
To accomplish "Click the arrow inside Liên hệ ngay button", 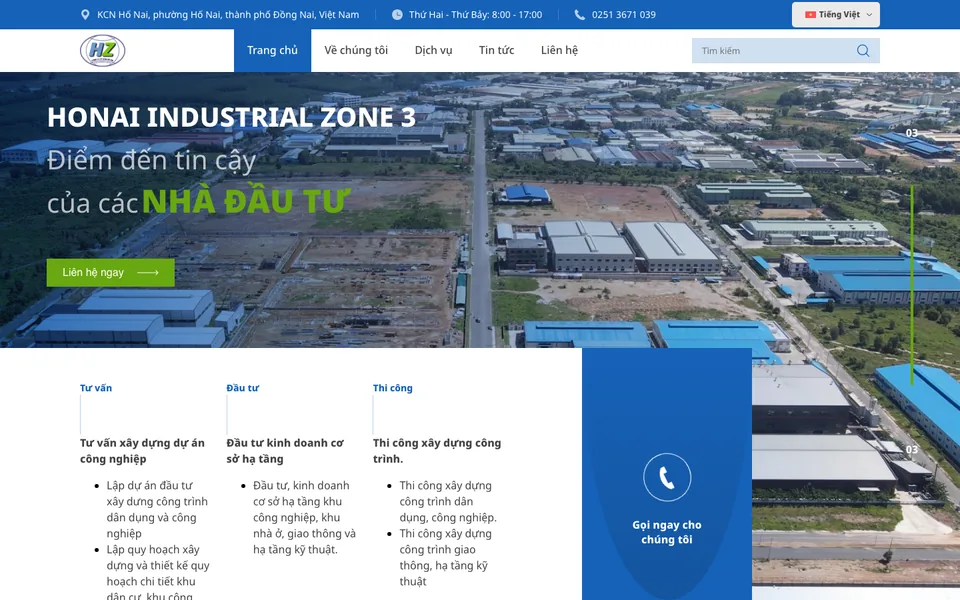I will tap(148, 272).
